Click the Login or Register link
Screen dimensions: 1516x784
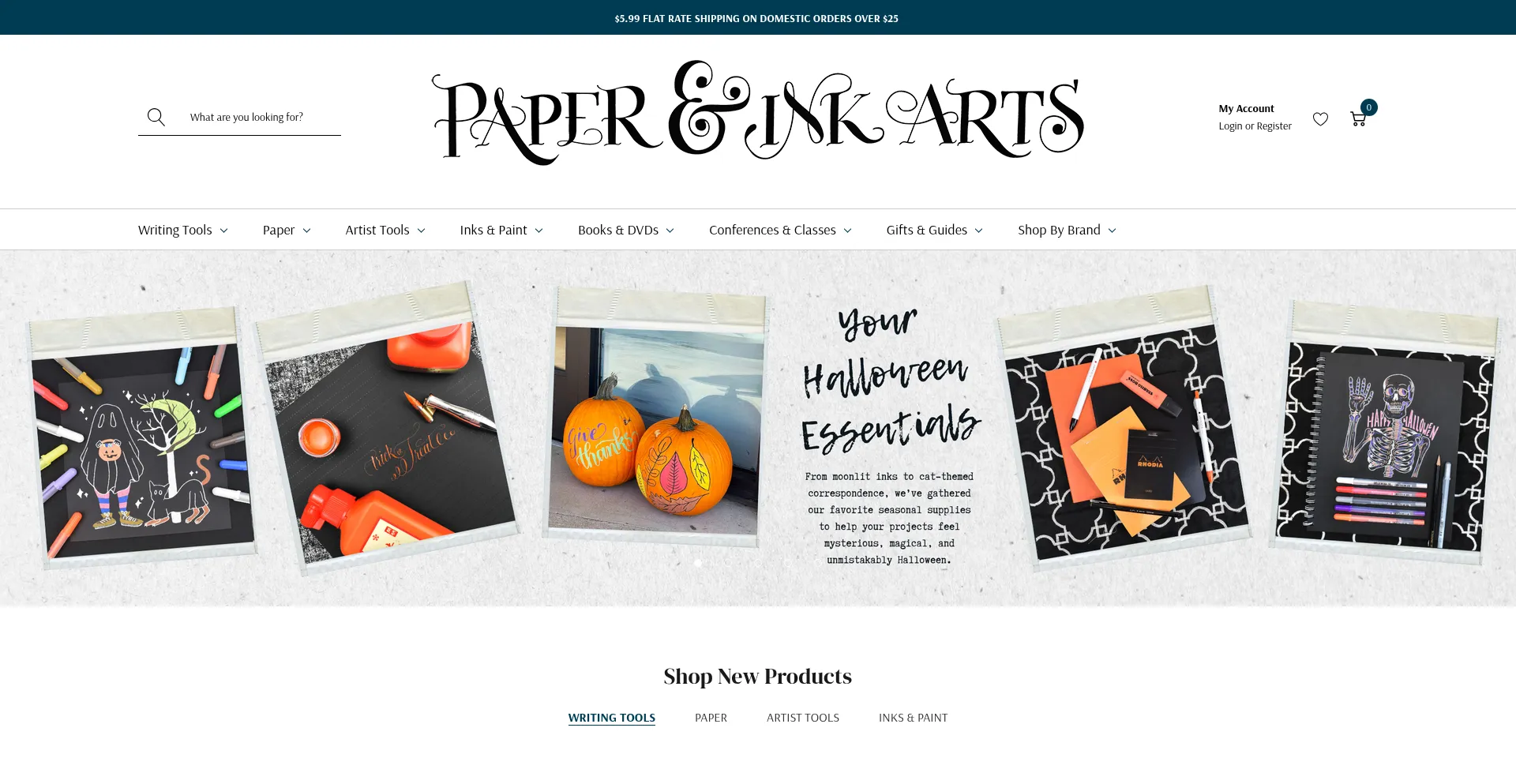tap(1255, 126)
